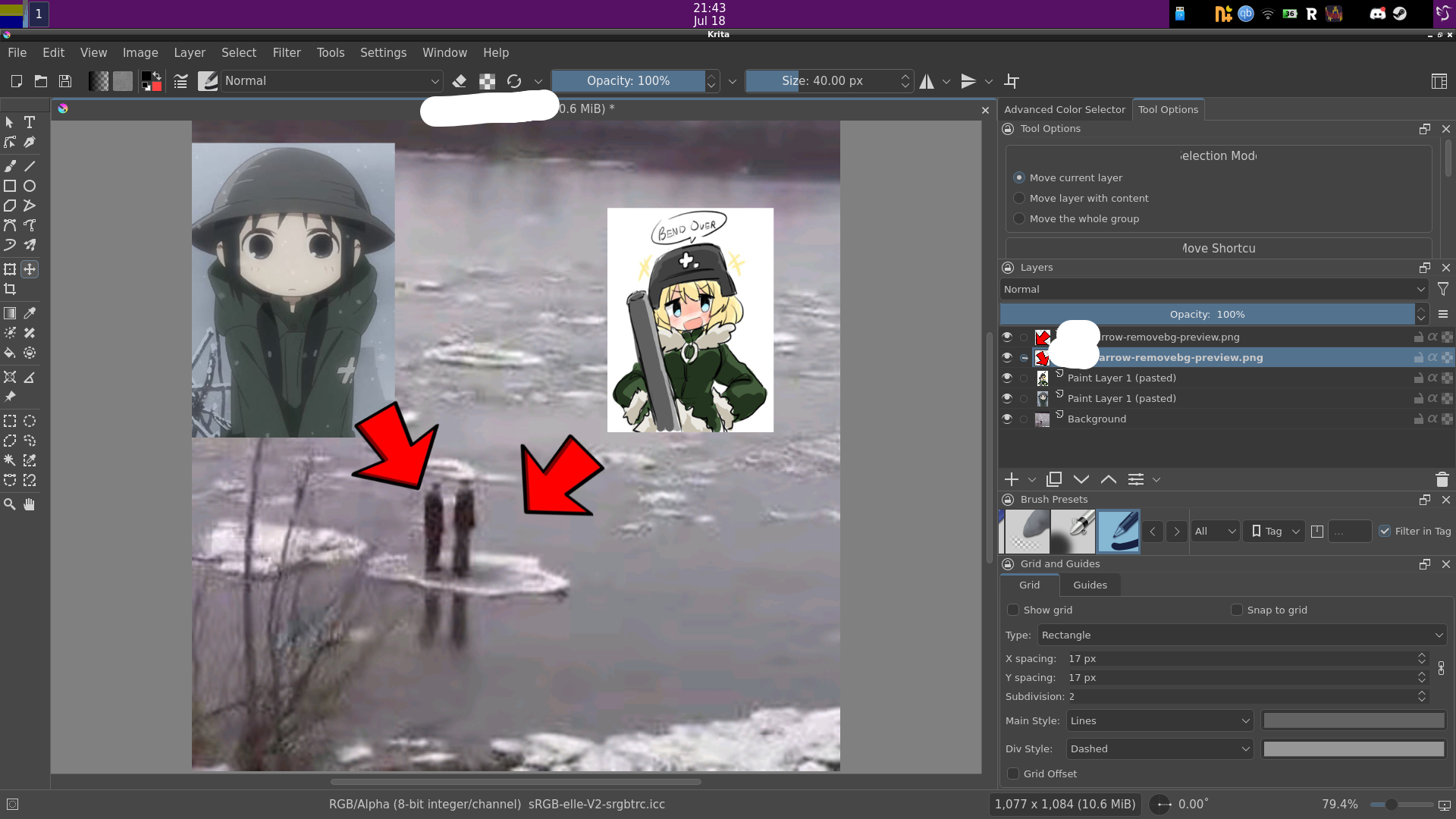The height and width of the screenshot is (819, 1456).
Task: Hide the Background layer
Action: [1007, 419]
